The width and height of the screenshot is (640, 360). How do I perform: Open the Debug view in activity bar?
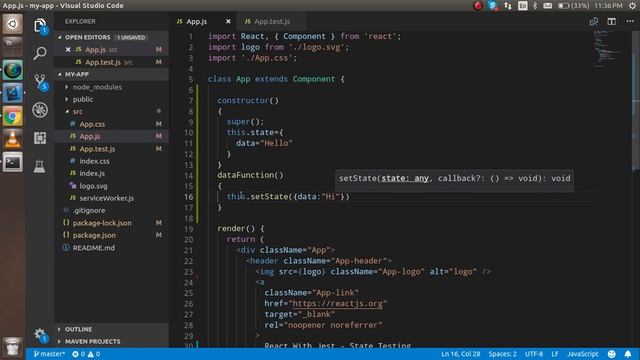click(x=40, y=110)
